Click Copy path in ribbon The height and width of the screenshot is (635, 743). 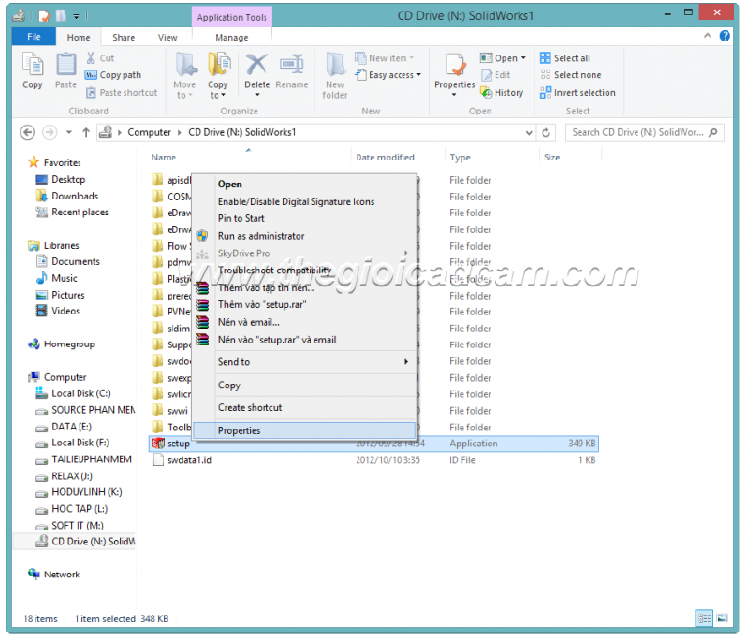click(x=113, y=75)
